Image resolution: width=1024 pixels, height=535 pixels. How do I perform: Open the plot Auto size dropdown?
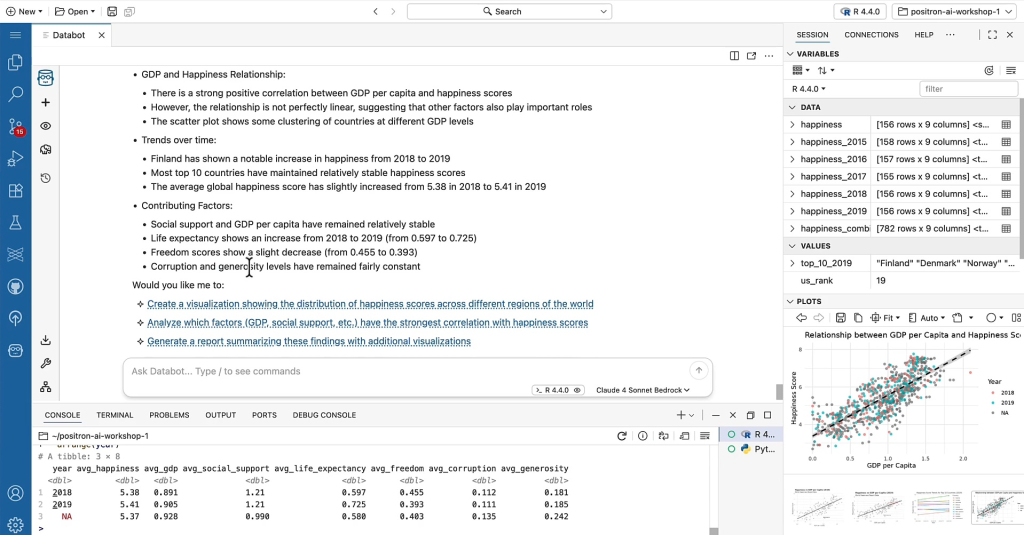(927, 317)
